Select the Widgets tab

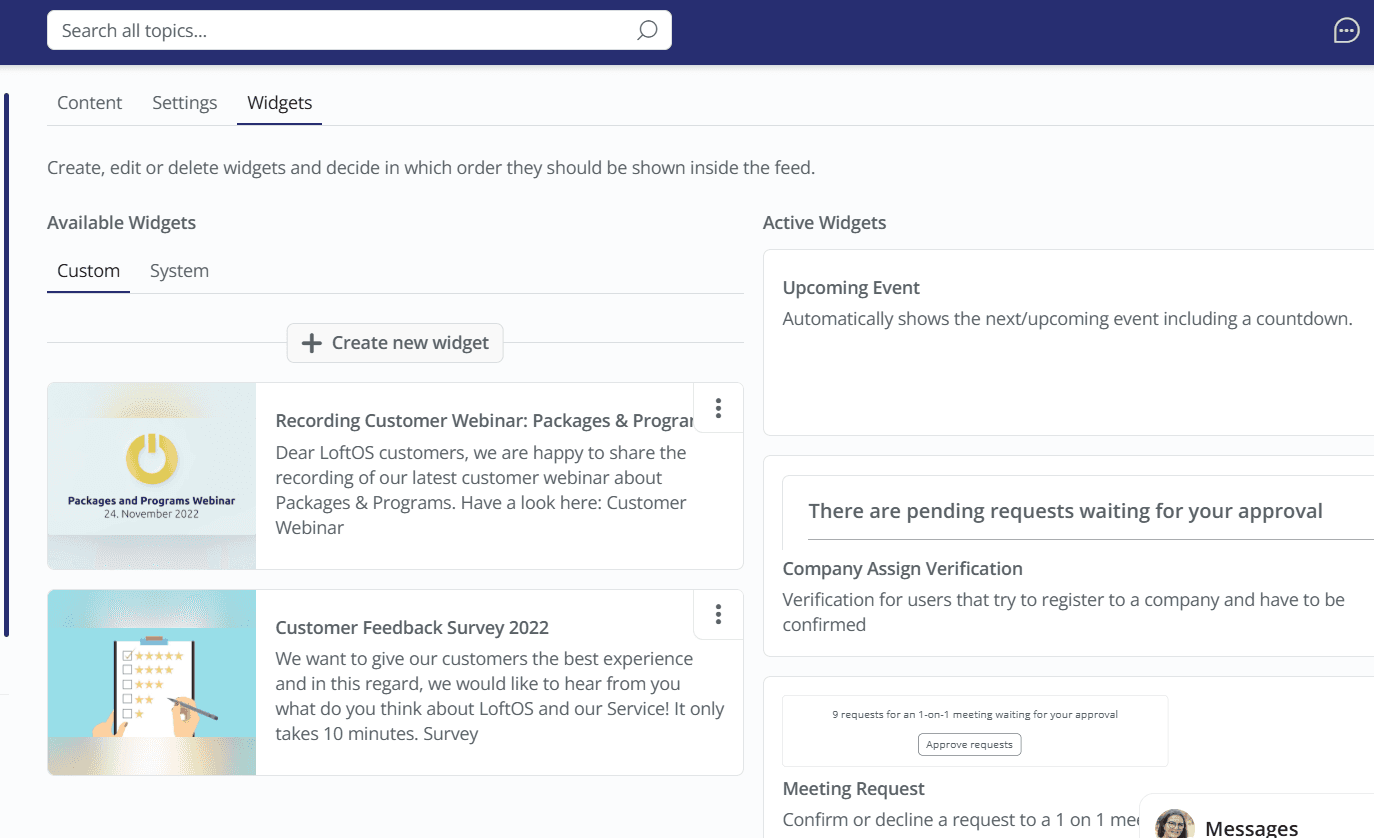pyautogui.click(x=279, y=103)
